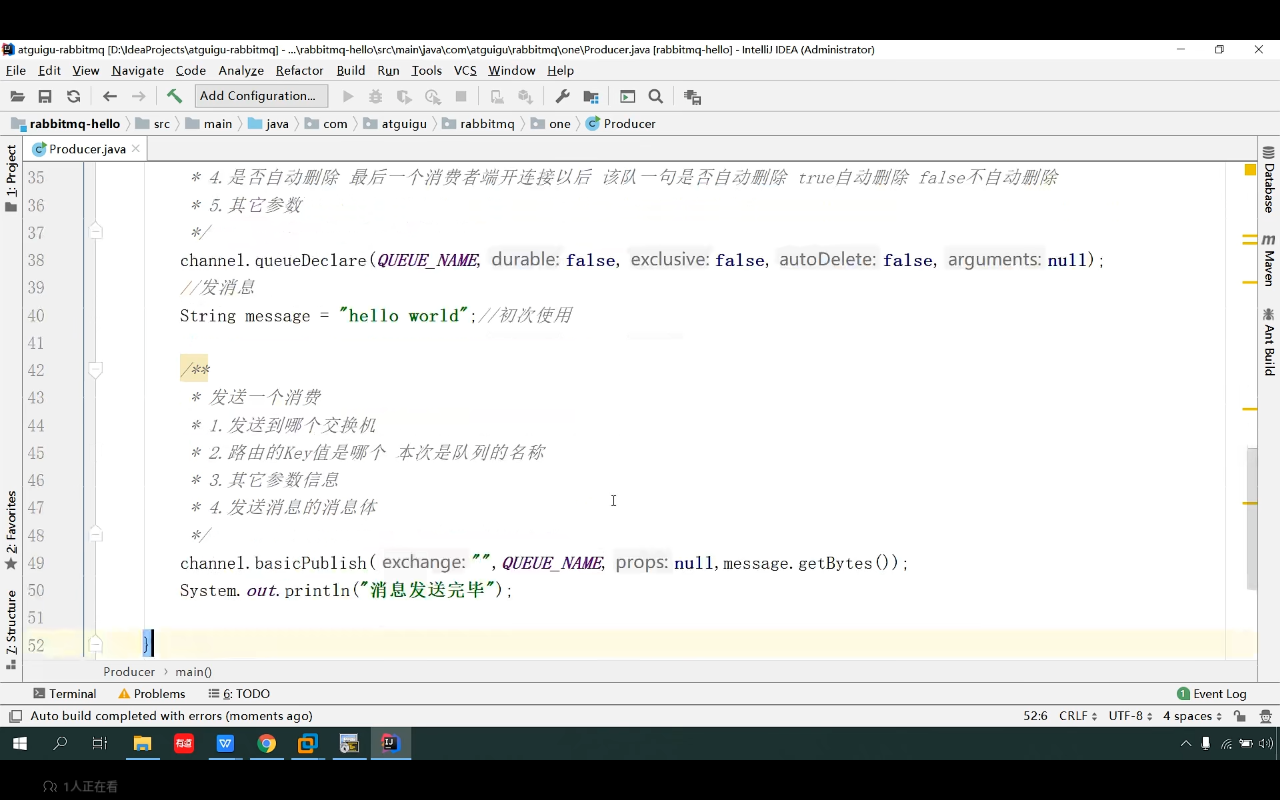Image resolution: width=1280 pixels, height=800 pixels.
Task: Toggle read-only lock icon in status bar
Action: coord(1240,716)
